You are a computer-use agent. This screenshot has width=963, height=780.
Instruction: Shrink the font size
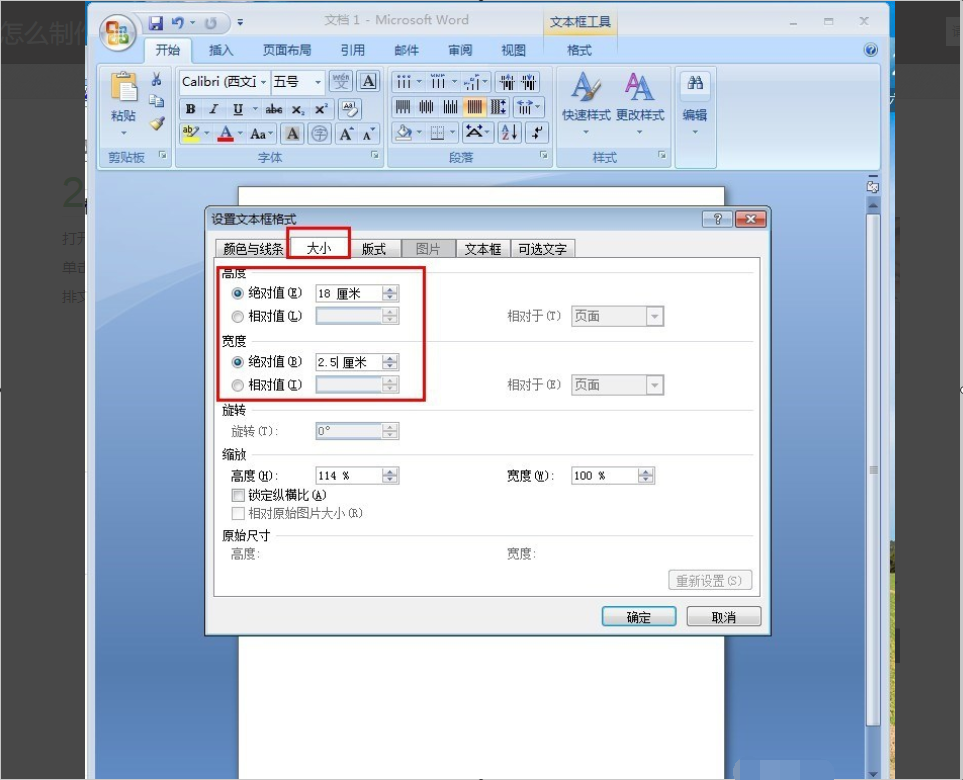pyautogui.click(x=368, y=133)
